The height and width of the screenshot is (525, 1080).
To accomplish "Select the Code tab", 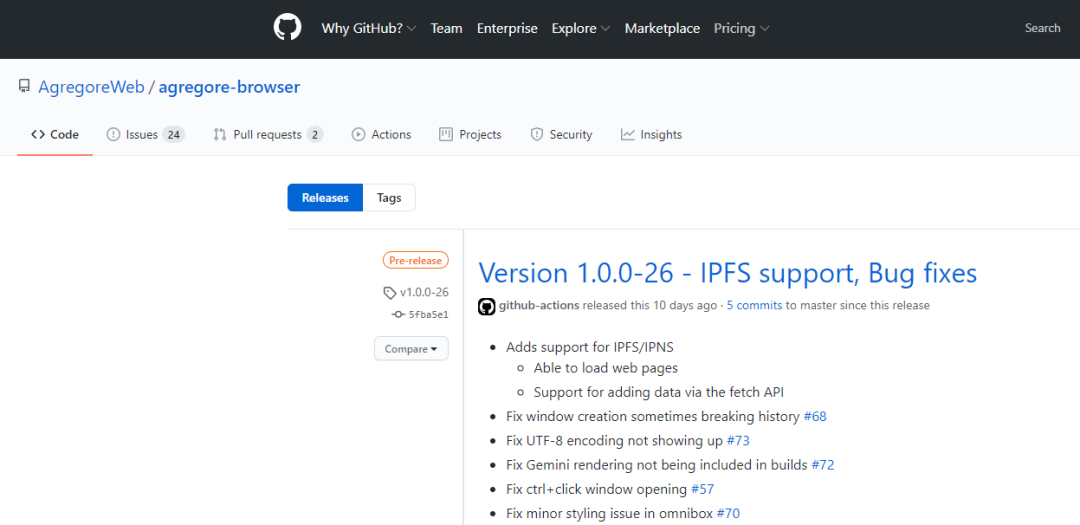I will (x=55, y=134).
